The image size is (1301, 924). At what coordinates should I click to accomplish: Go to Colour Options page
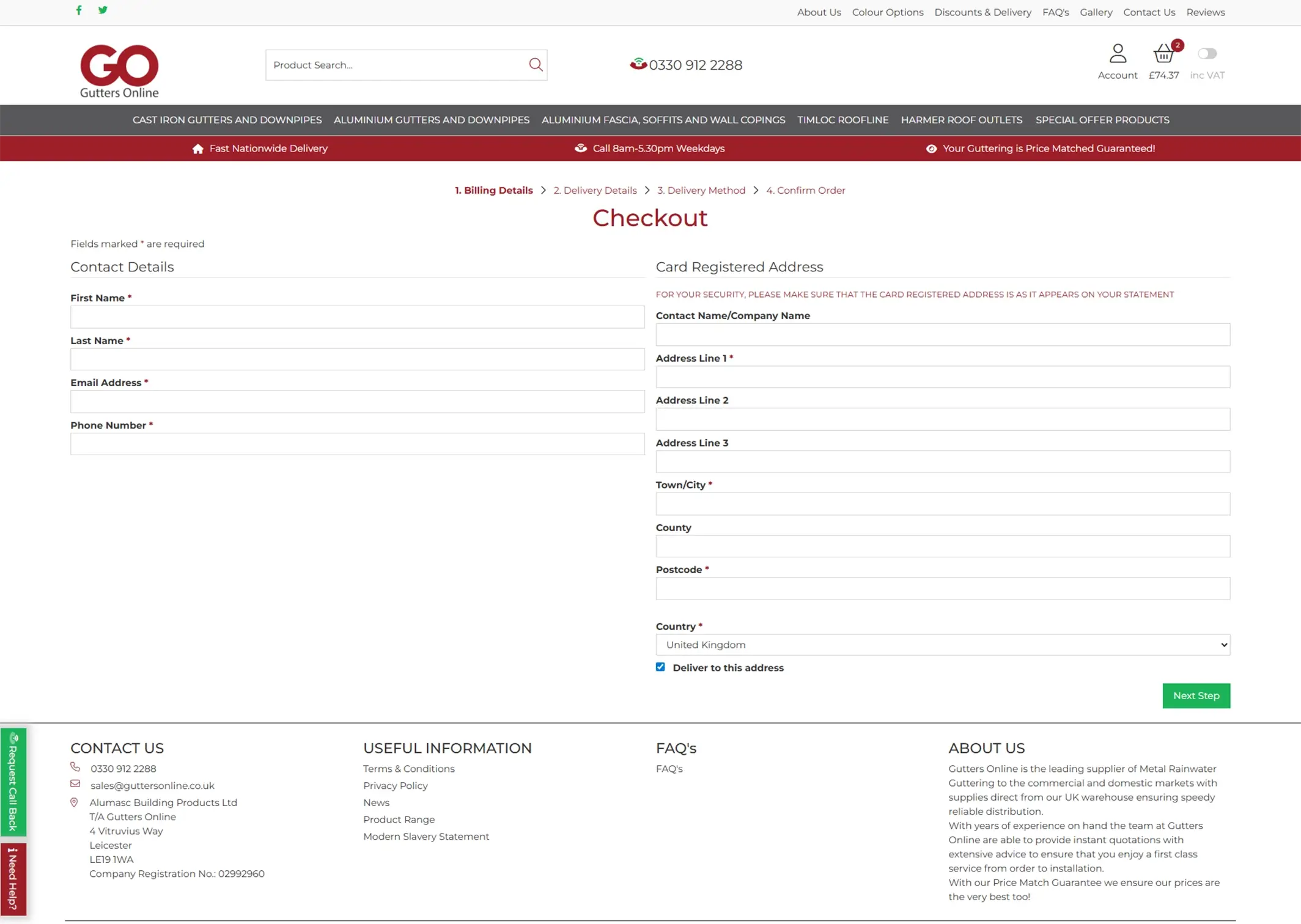click(x=887, y=12)
